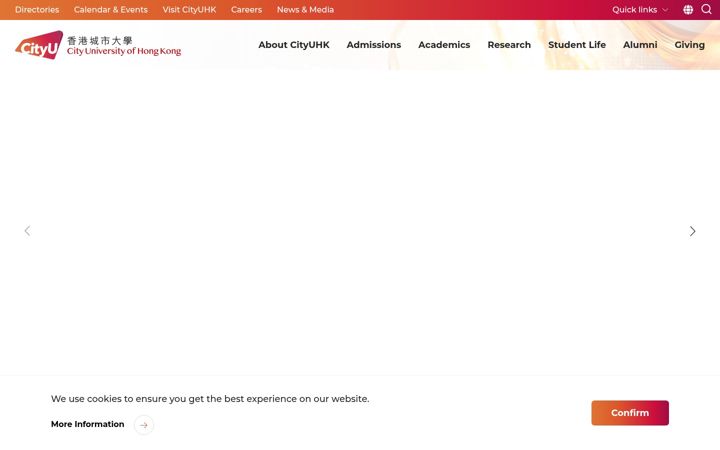Screen dimensions: 720x450
Task: Expand the Quick links dropdown
Action: [640, 10]
